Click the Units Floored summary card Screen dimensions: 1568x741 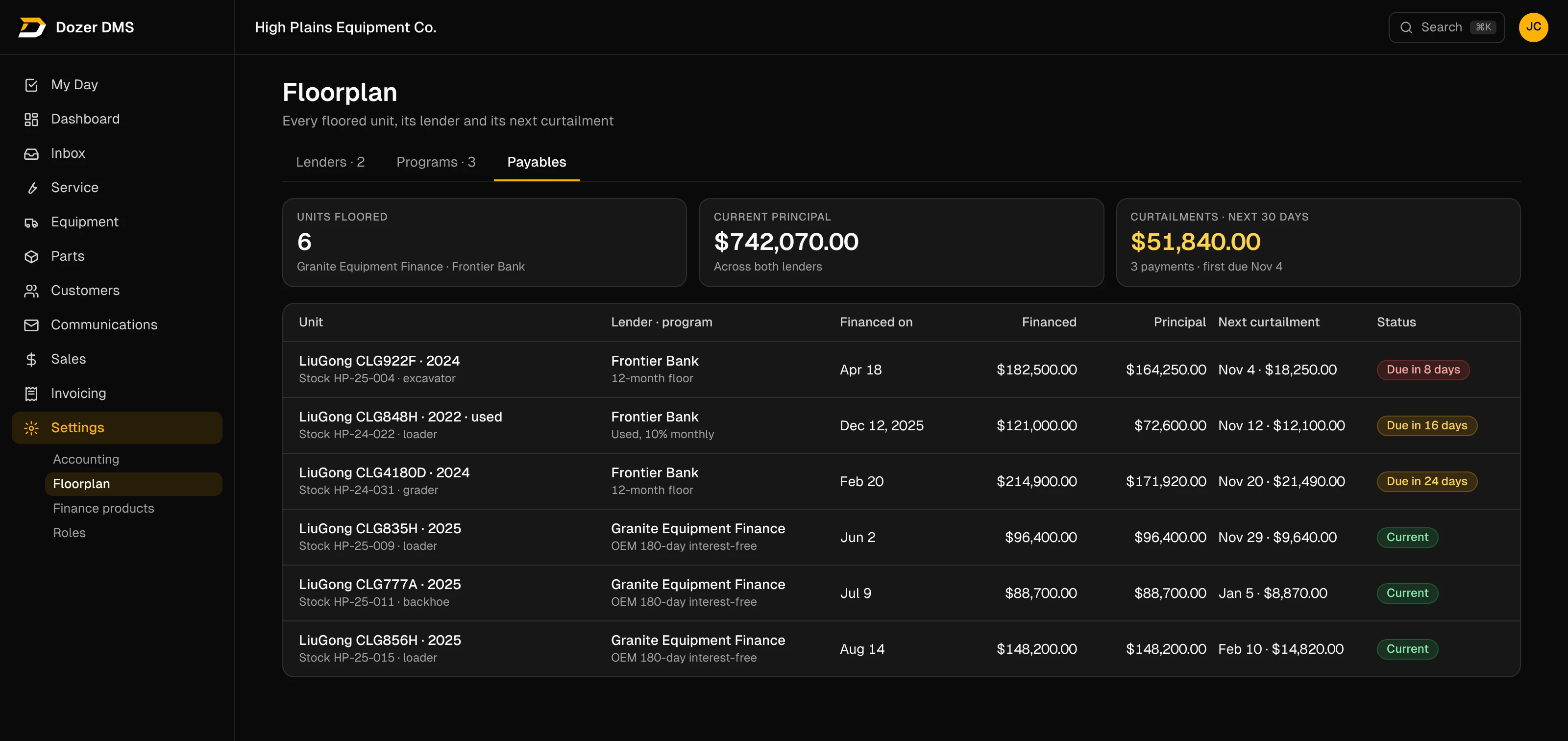point(484,242)
